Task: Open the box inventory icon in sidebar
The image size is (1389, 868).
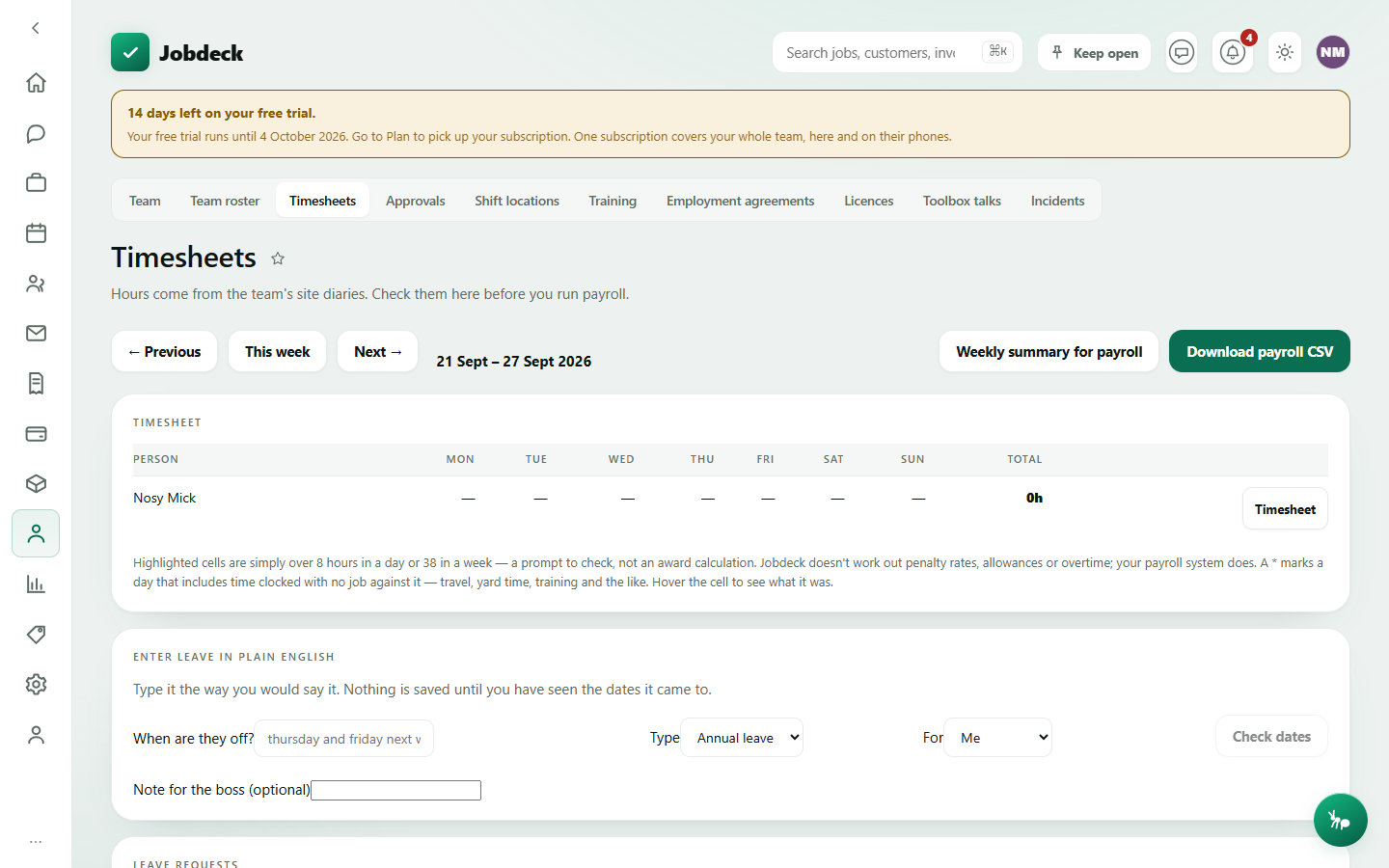Action: click(36, 484)
